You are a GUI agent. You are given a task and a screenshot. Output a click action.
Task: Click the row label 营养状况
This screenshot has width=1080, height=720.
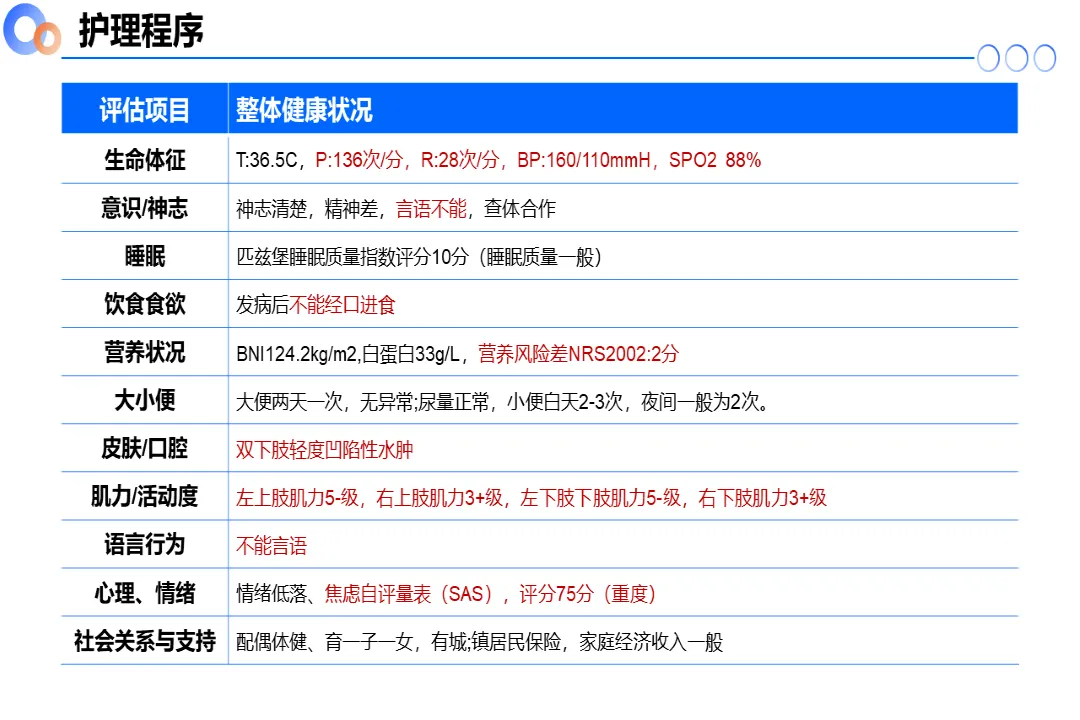[145, 352]
